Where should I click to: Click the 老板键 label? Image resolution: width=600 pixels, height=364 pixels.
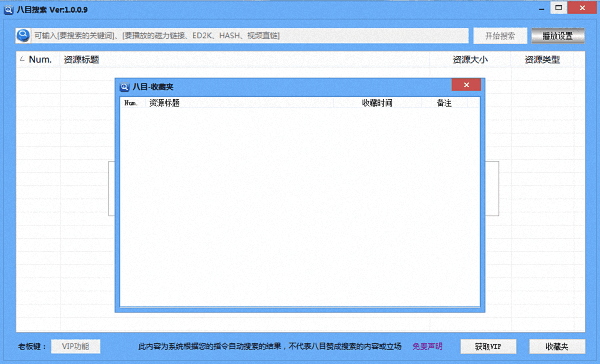[32, 347]
